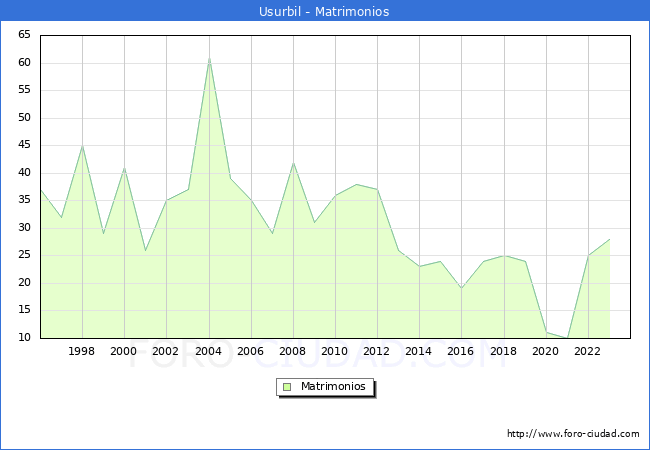
Task: Click the chart title Usurbil - Matrimonios
Action: click(x=325, y=12)
